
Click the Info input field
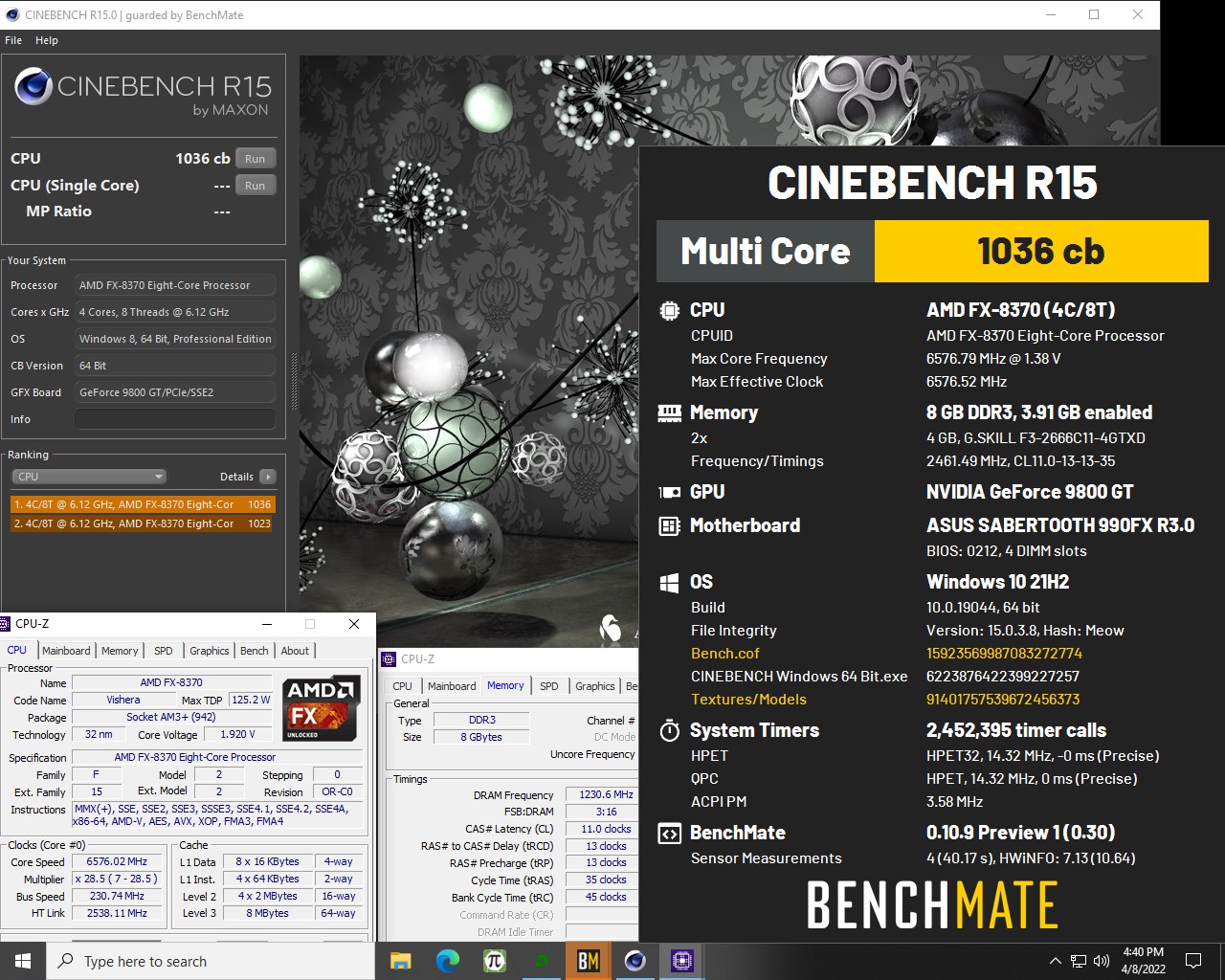tap(175, 419)
